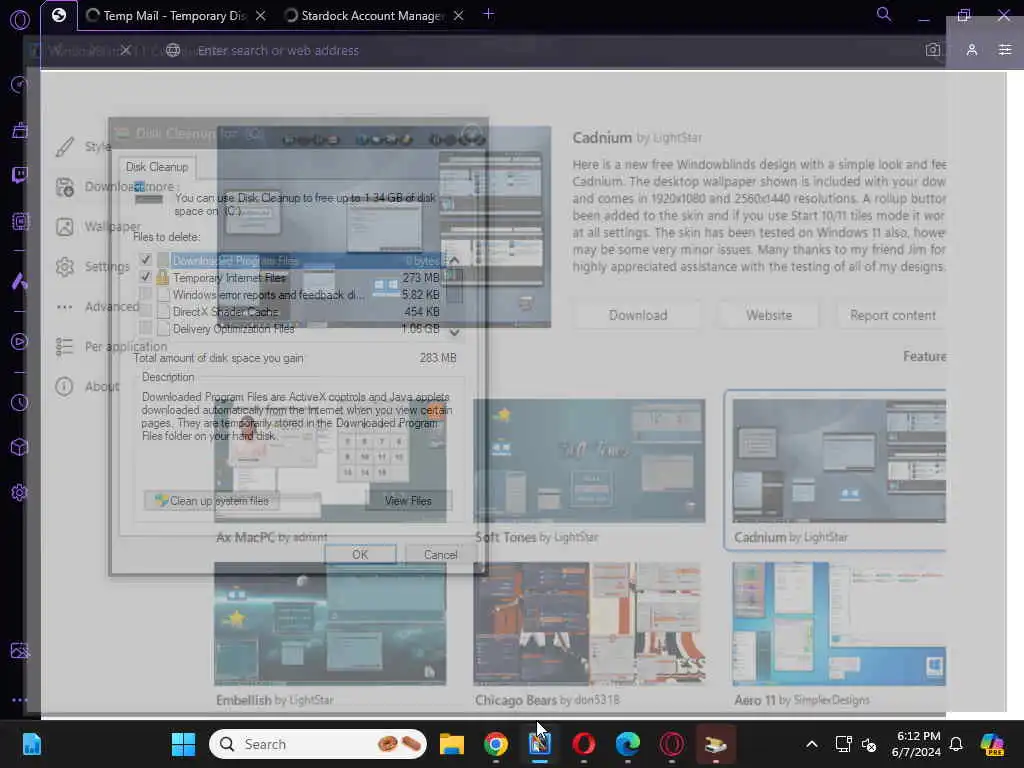This screenshot has width=1024, height=768.
Task: Open GX Control speedometer in Opera sidebar
Action: pos(20,84)
